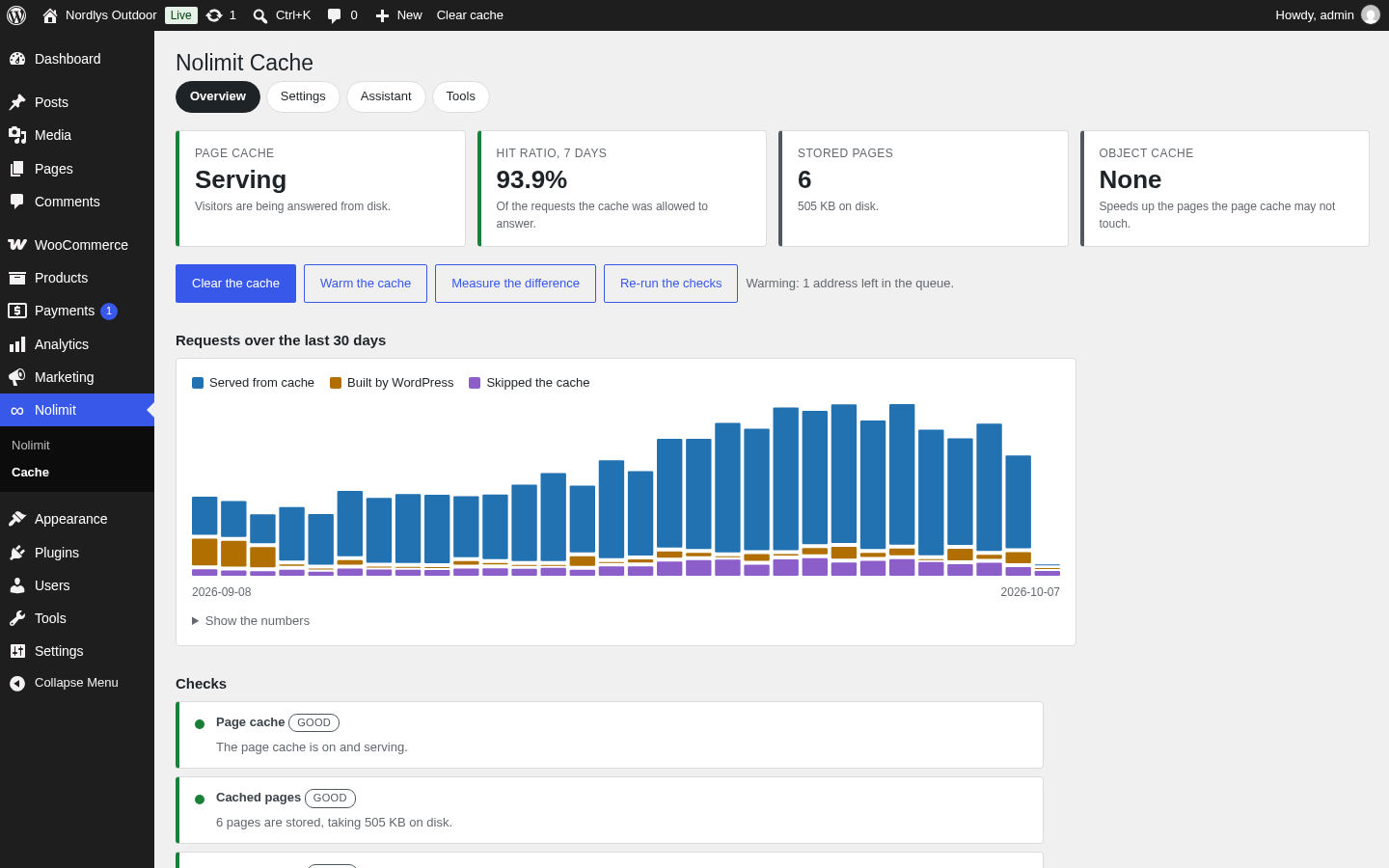Click the home icon for Nordlys Outdoor
Screen dimensions: 1389x868
(x=50, y=15)
